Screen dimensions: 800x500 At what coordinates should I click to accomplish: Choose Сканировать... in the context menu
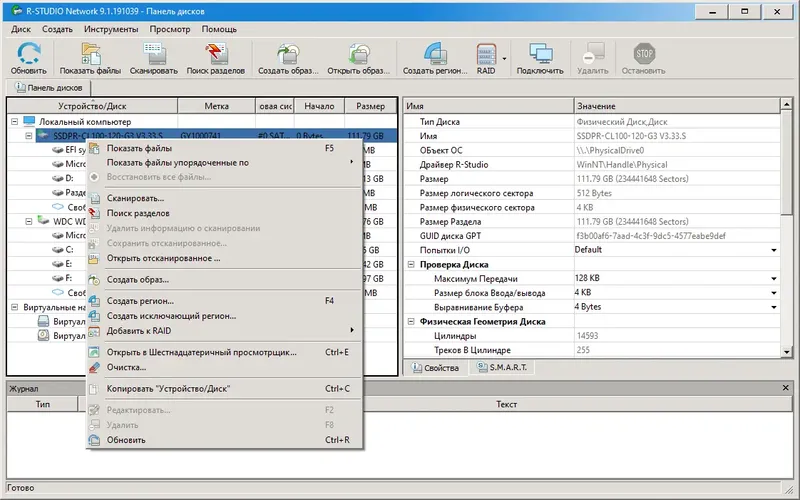coord(224,198)
